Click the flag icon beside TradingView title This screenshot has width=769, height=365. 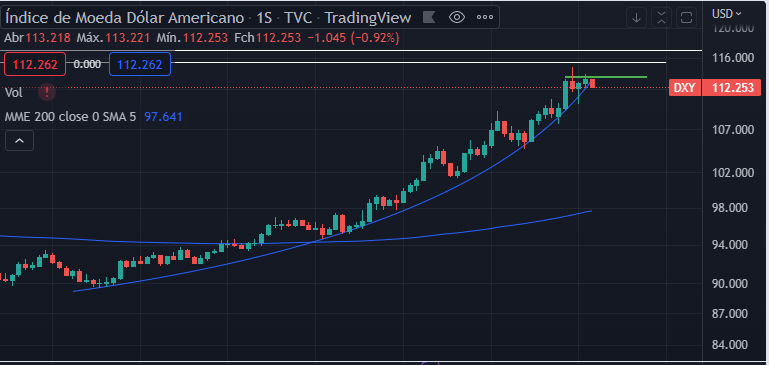[x=429, y=18]
